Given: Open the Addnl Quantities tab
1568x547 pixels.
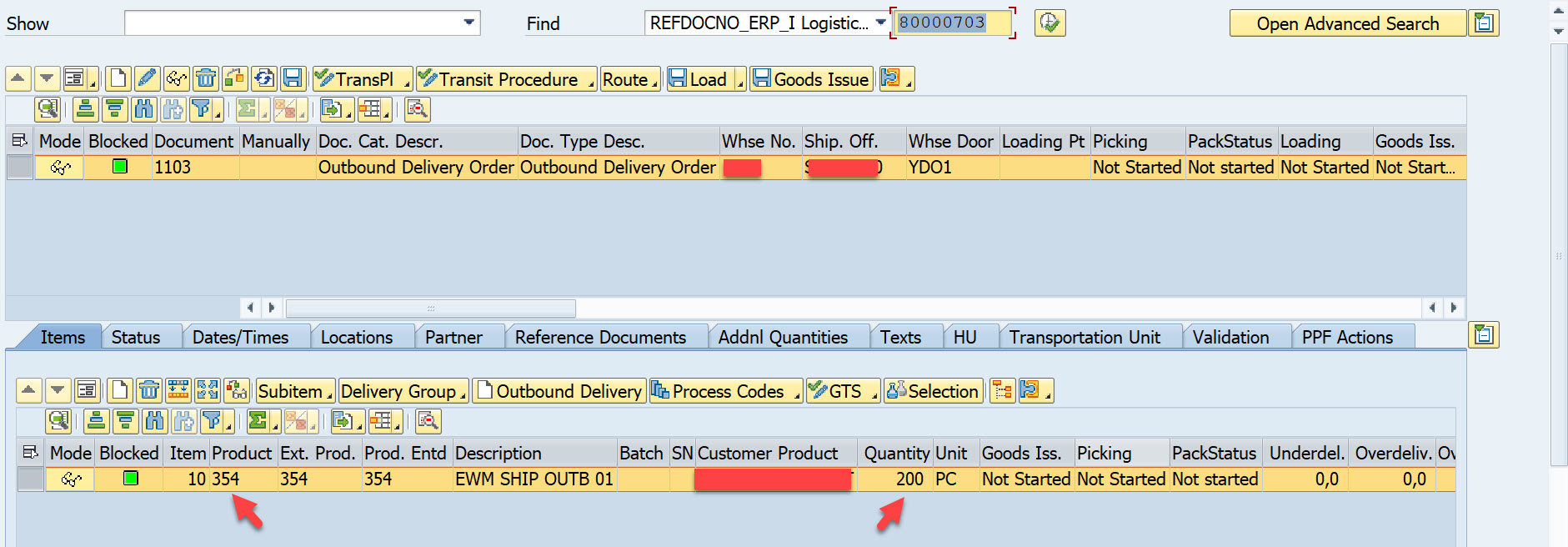Looking at the screenshot, I should 783,337.
